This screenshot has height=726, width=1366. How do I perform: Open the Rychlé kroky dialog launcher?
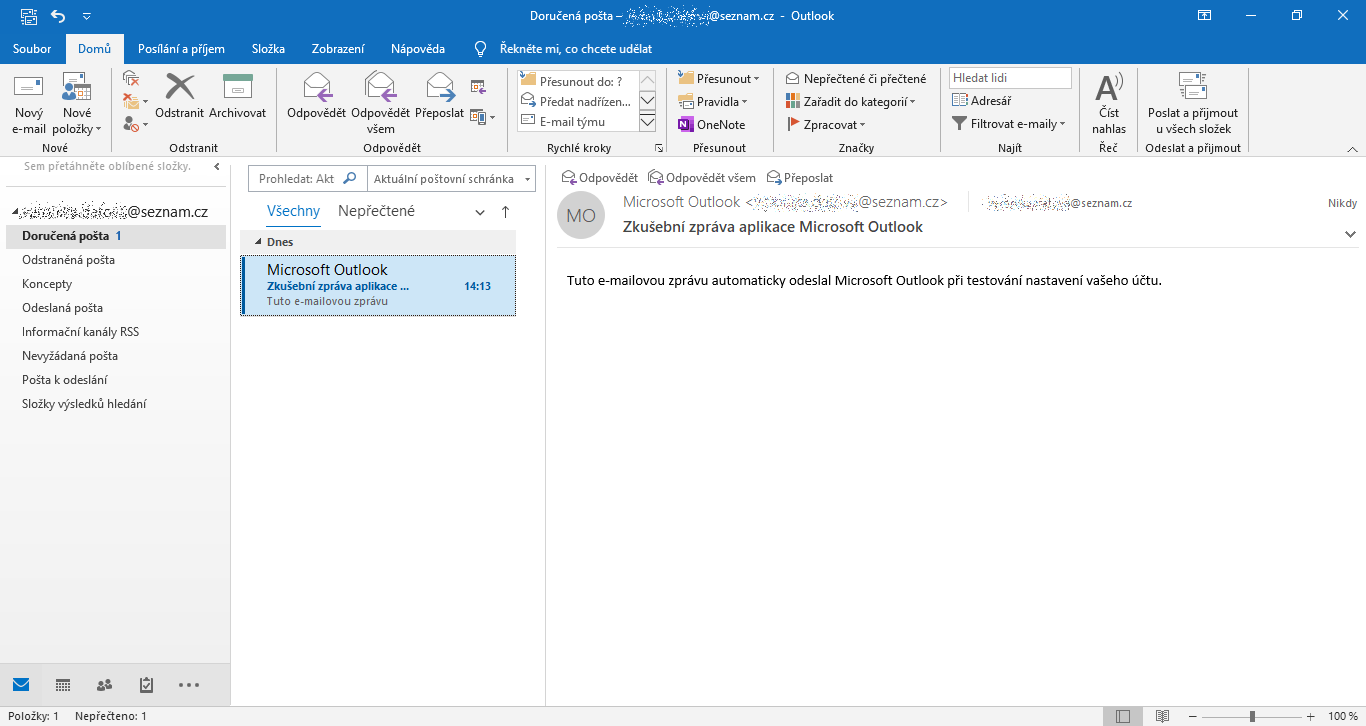[658, 148]
